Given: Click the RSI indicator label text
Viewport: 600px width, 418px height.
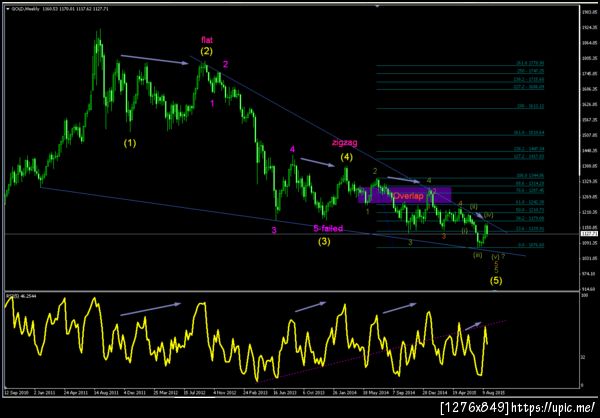Looking at the screenshot, I should (x=19, y=296).
